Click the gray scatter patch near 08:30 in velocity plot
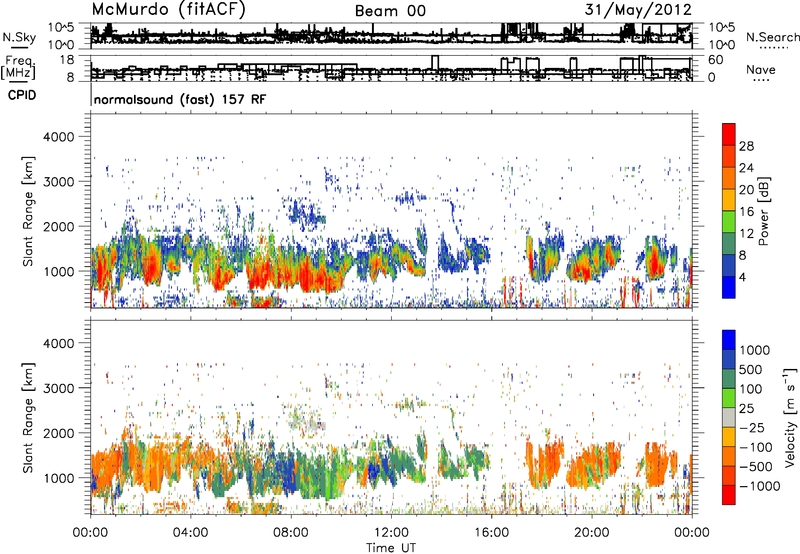The height and width of the screenshot is (554, 800). (x=306, y=423)
